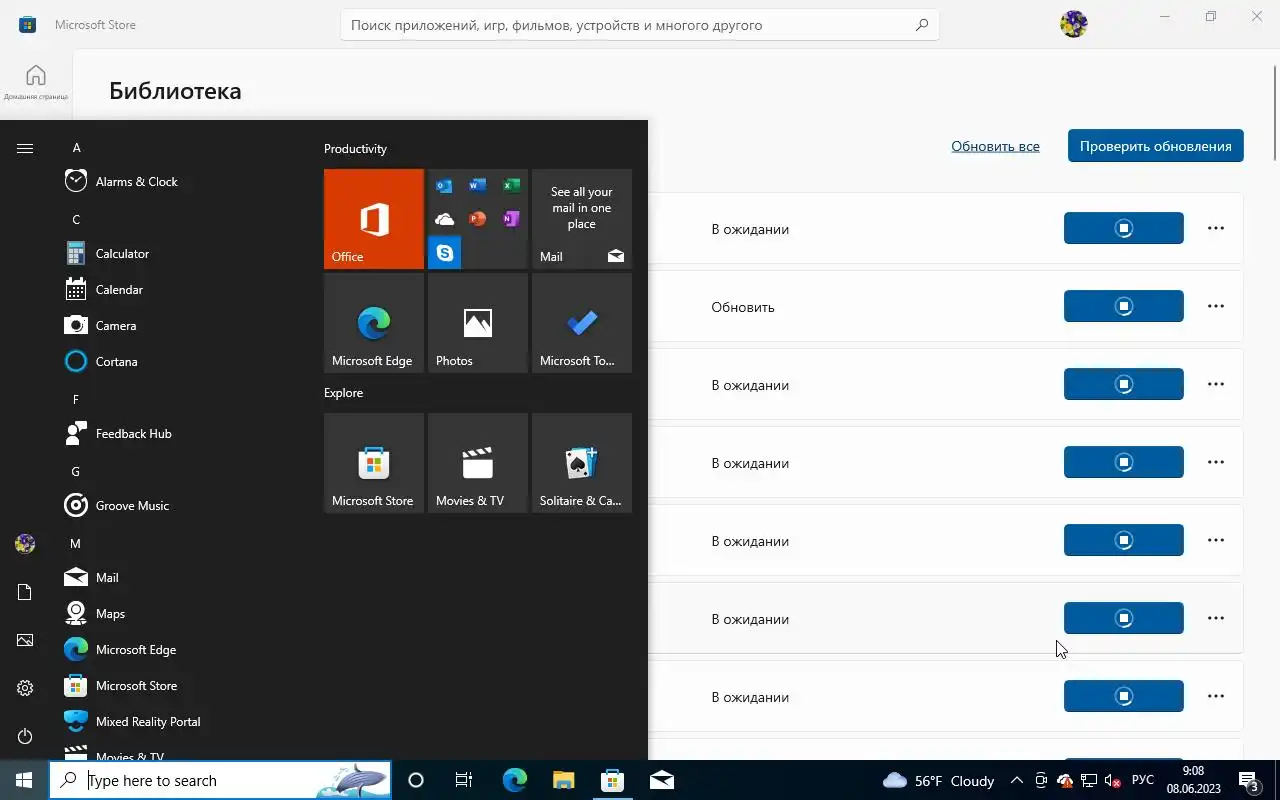Open the Movies & TV tile
Viewport: 1280px width, 800px height.
(478, 463)
